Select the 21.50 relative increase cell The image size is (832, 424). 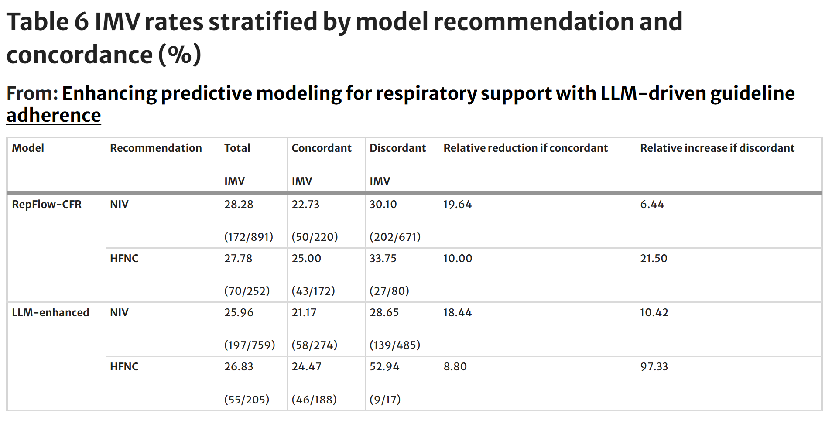click(x=655, y=258)
